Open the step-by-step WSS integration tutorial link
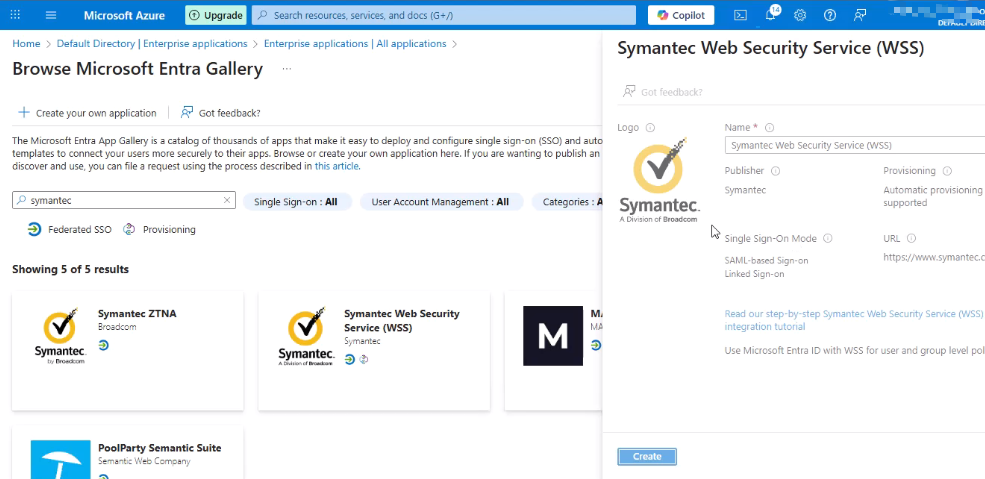The height and width of the screenshot is (479, 985). pyautogui.click(x=853, y=320)
